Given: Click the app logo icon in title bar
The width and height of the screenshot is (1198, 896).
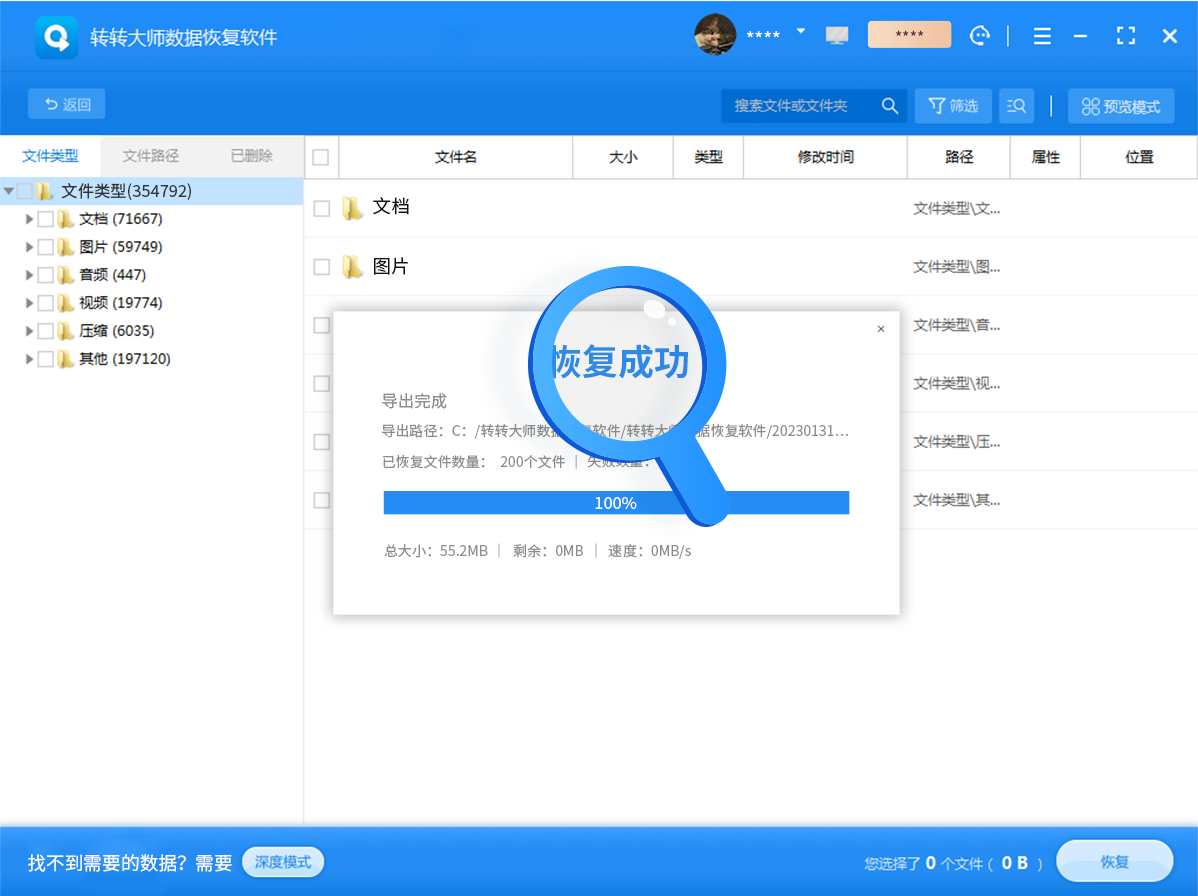Looking at the screenshot, I should coord(57,37).
